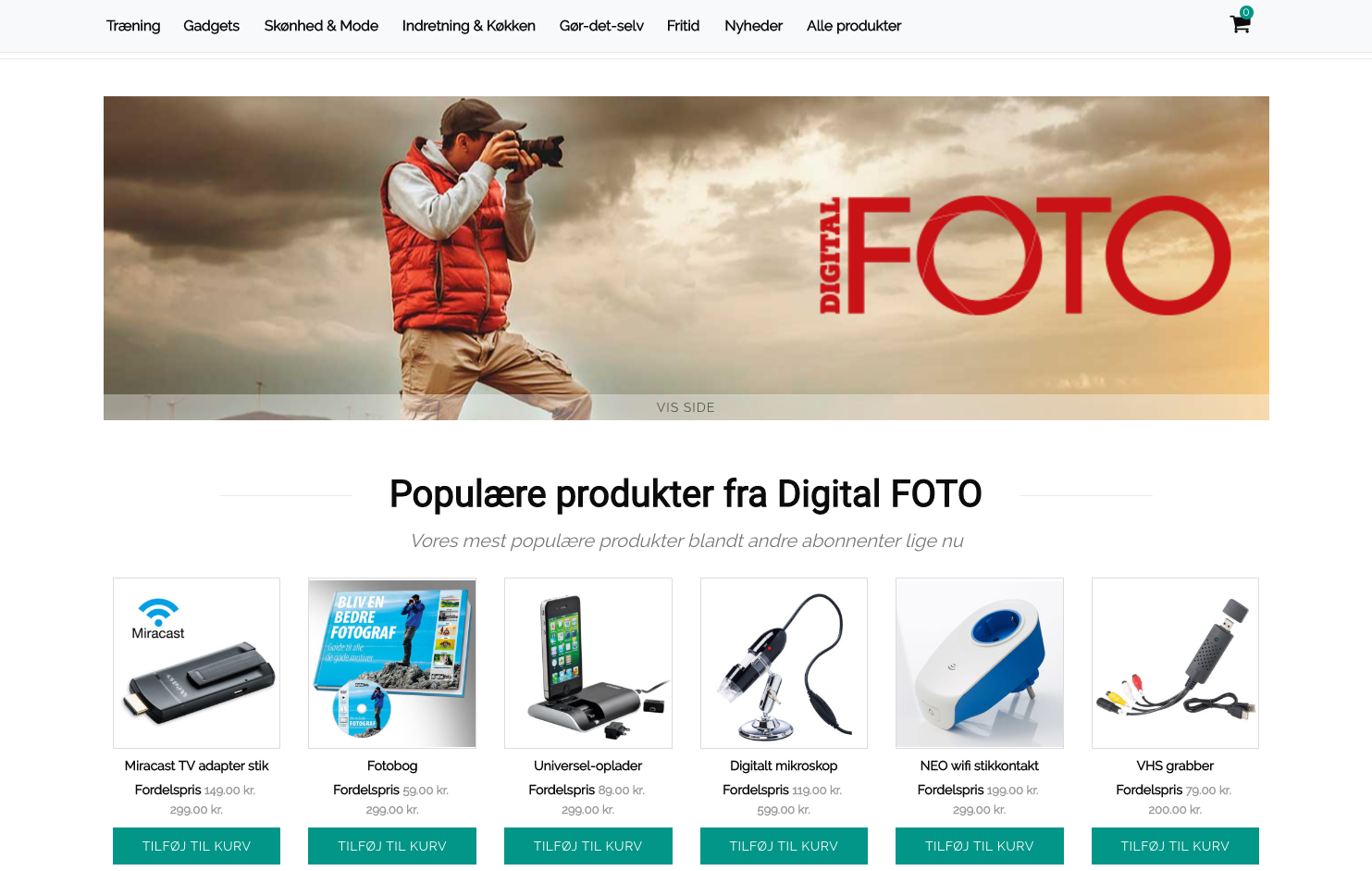Open the Gør-det-selv menu item

(x=601, y=26)
